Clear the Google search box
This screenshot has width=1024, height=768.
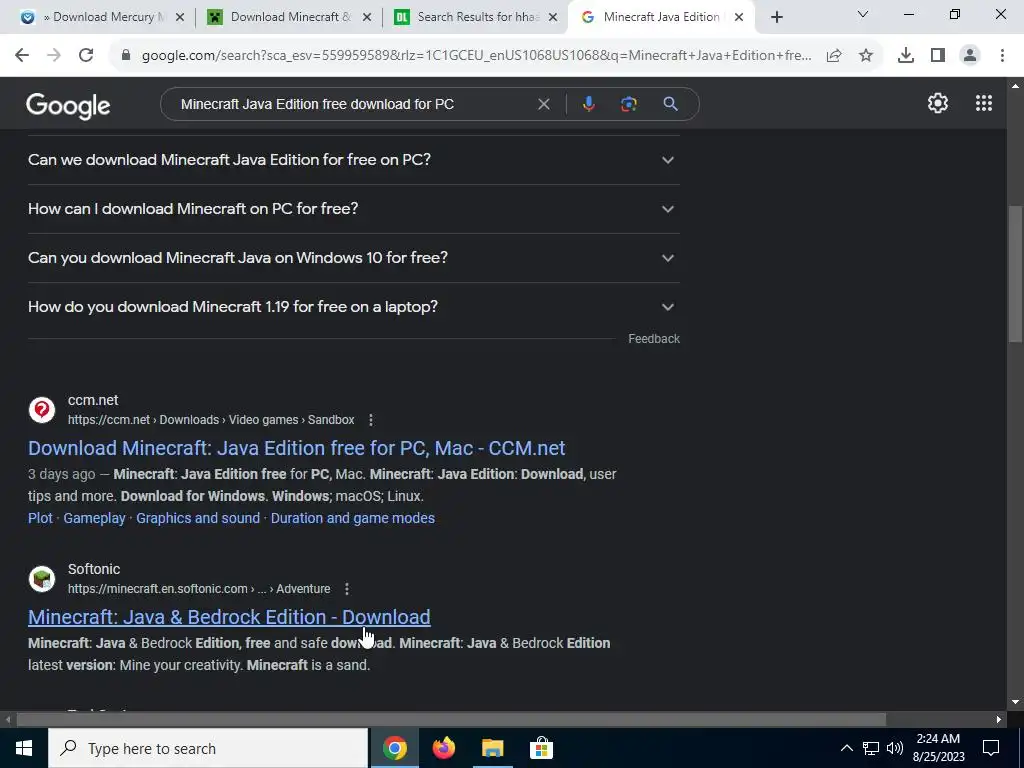click(x=543, y=104)
